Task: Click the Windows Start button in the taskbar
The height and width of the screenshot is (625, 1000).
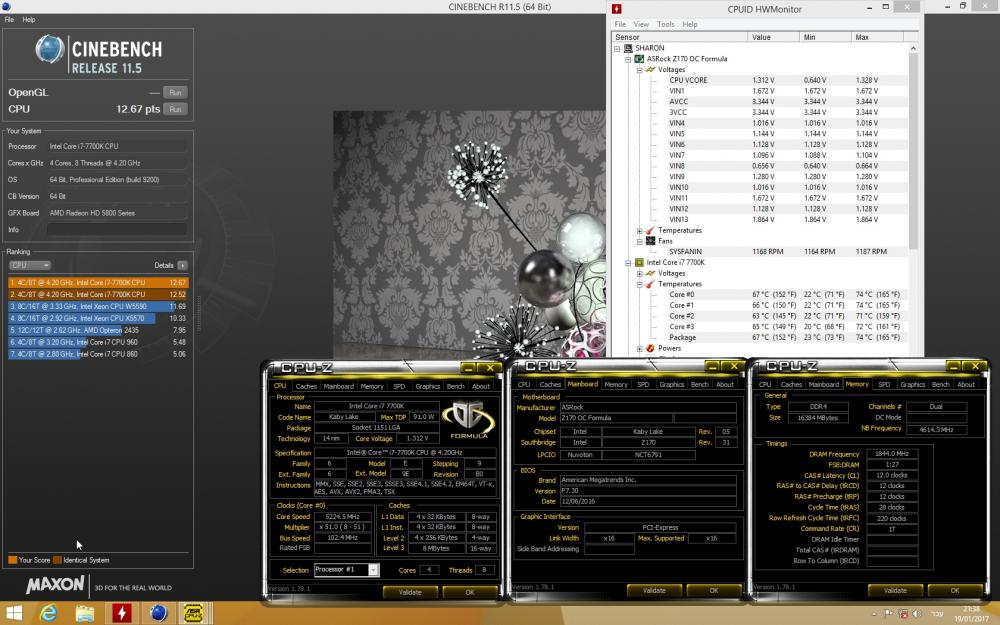Action: point(13,614)
